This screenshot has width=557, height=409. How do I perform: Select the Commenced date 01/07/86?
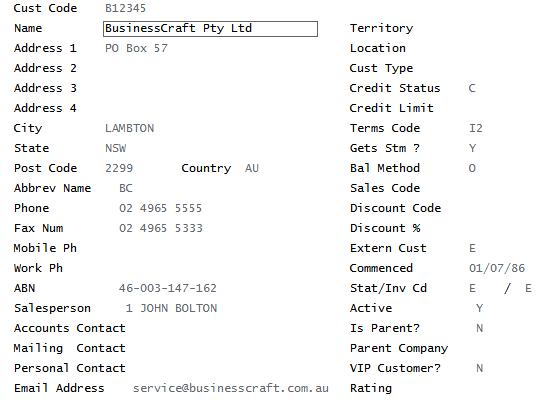point(497,268)
